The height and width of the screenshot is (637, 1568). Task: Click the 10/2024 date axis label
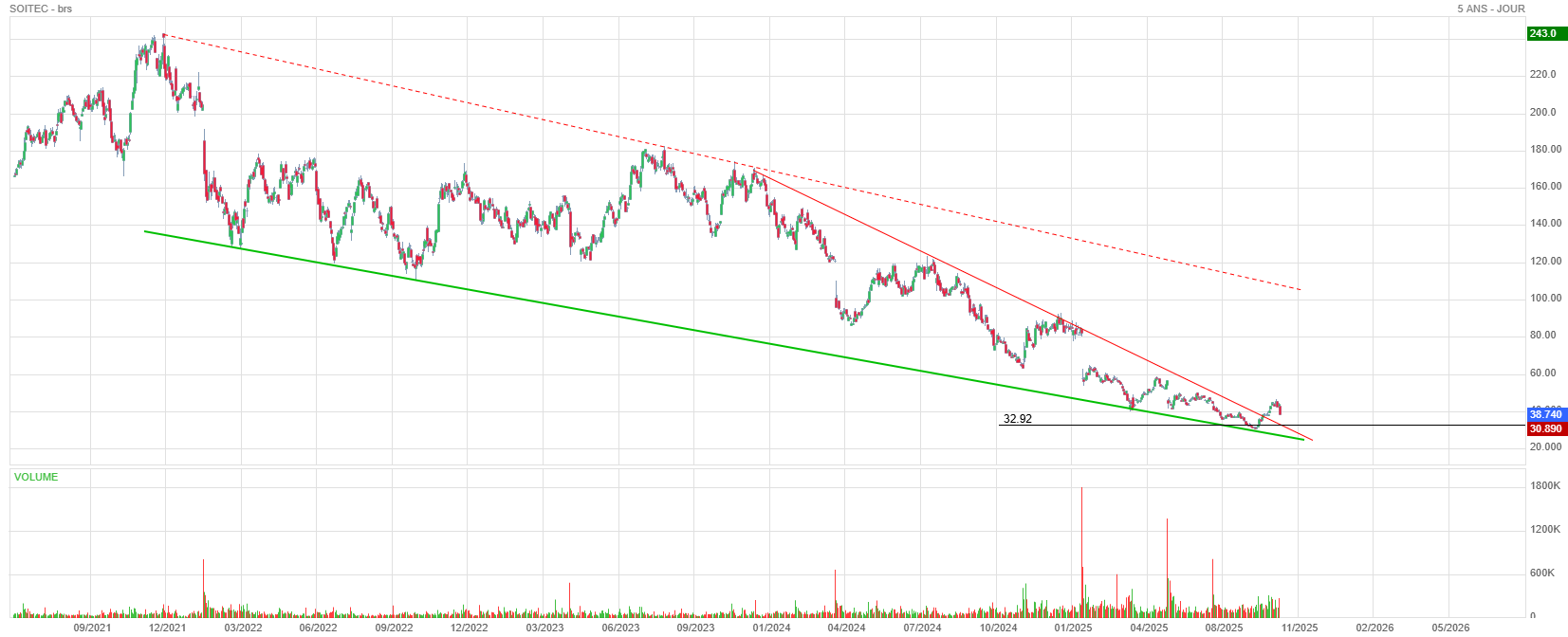tap(998, 628)
